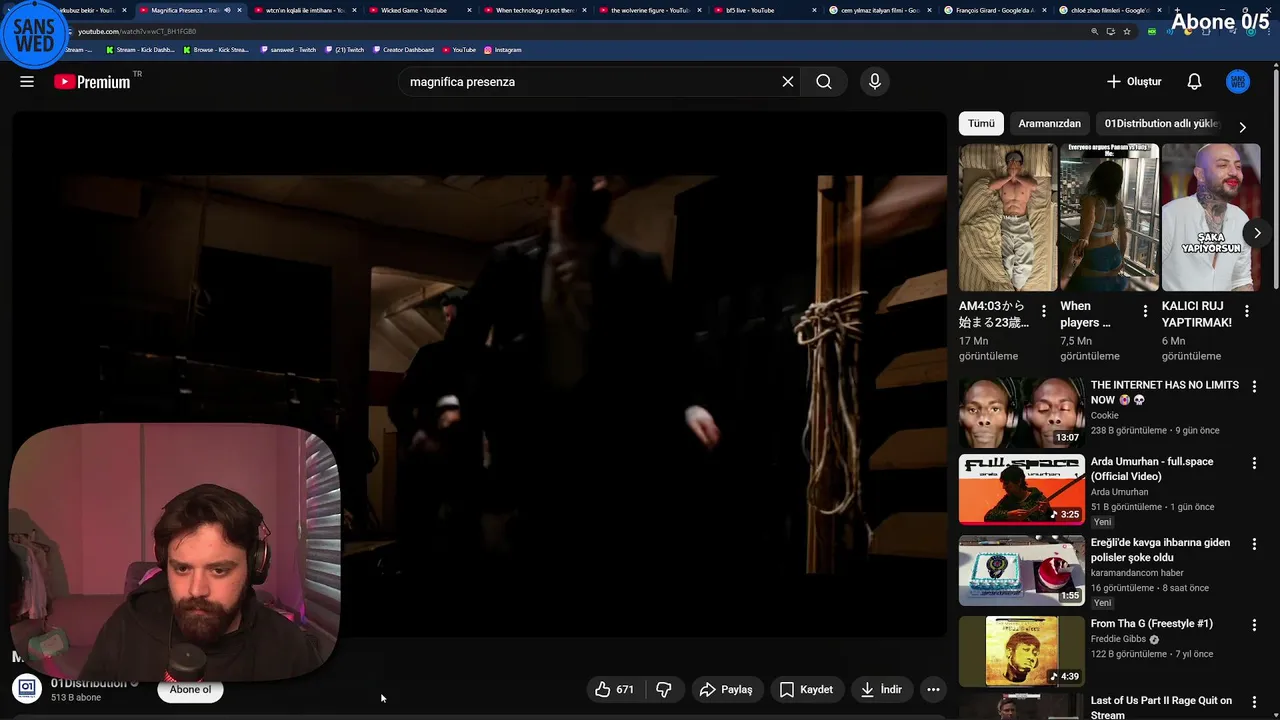Image resolution: width=1280 pixels, height=720 pixels.
Task: Click the main video player area
Action: tap(479, 374)
